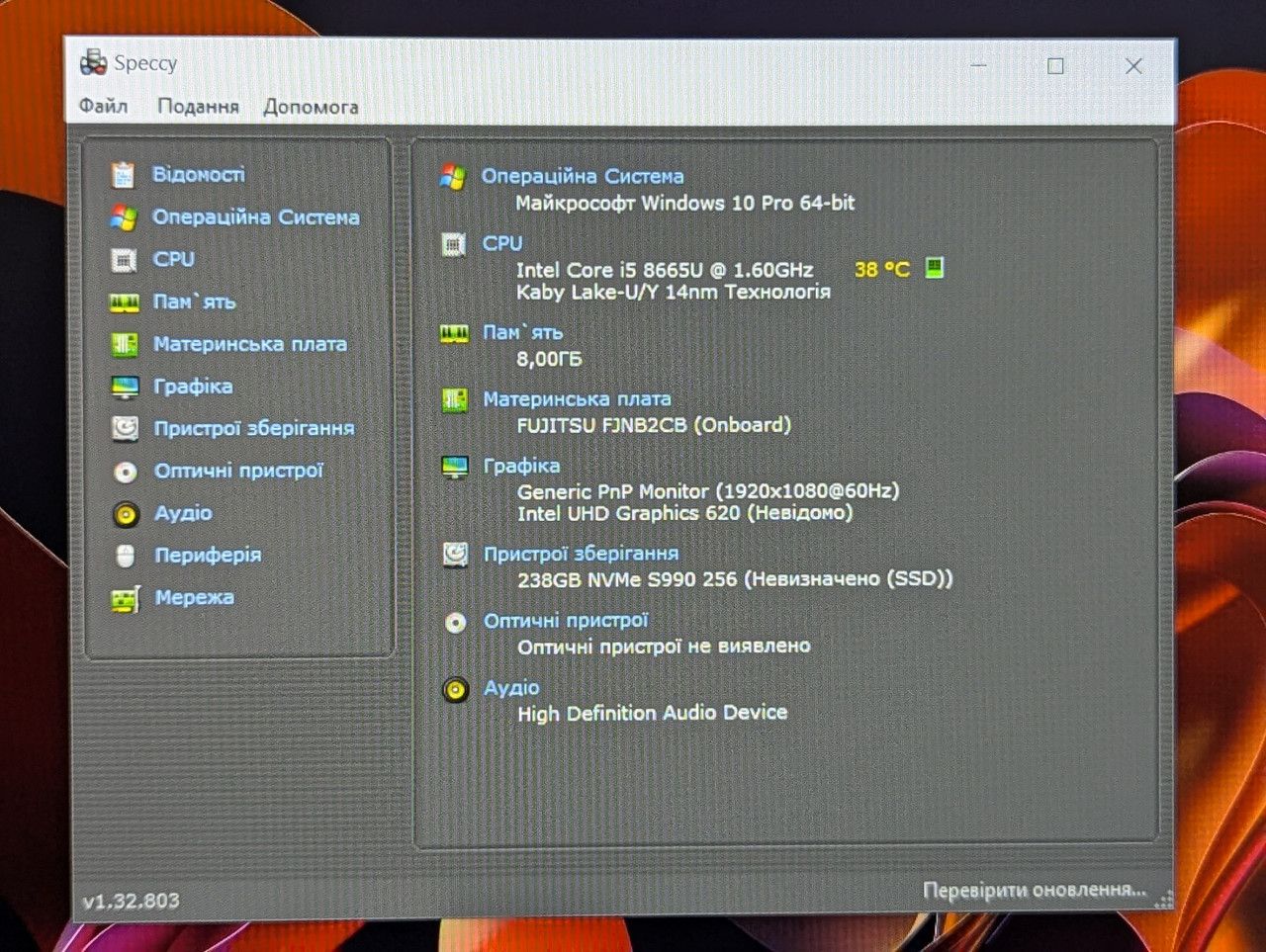Click the Kaby Lake-U/Y 14nm Технологія text

[x=674, y=292]
